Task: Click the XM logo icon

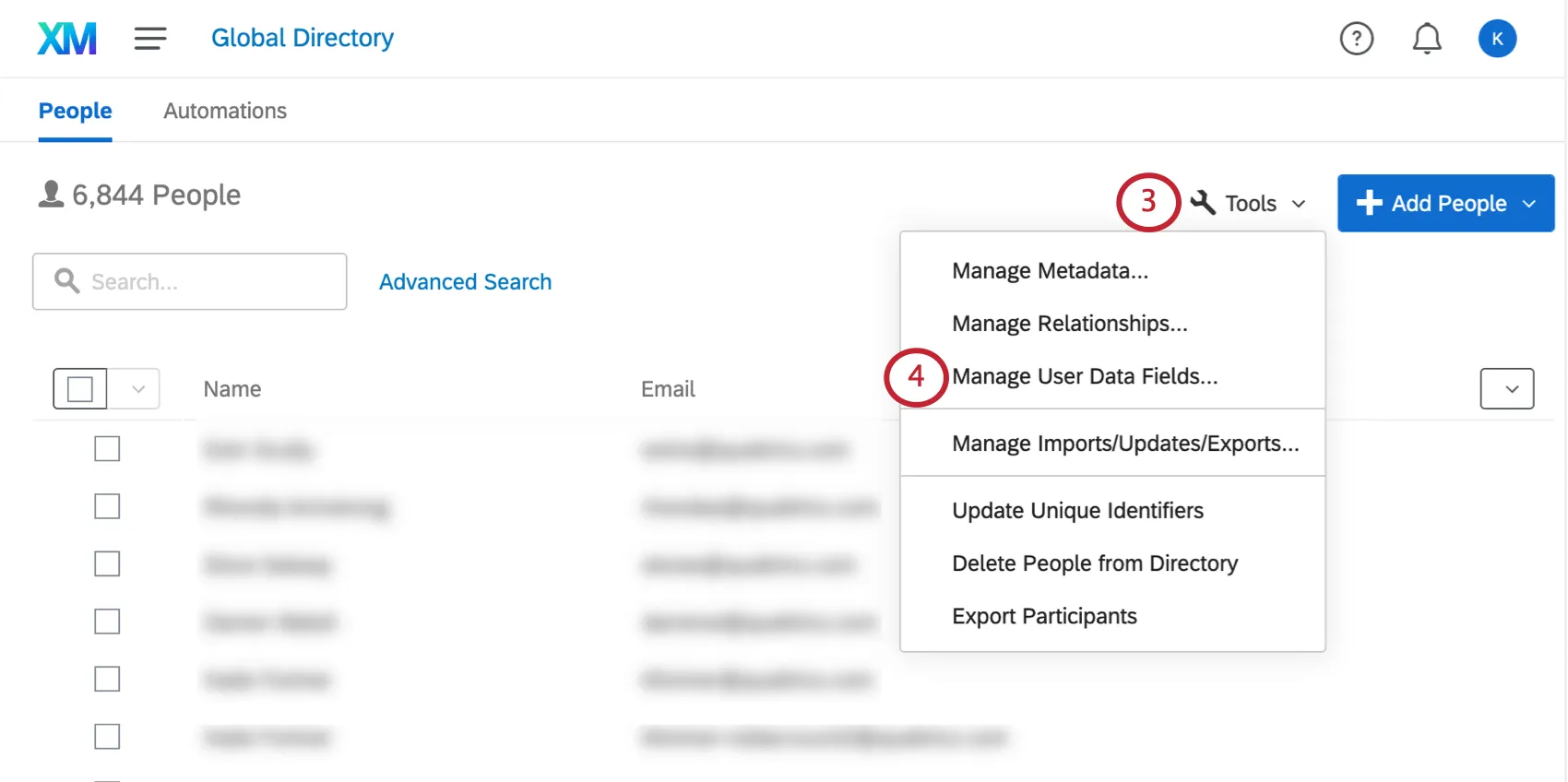Action: point(66,39)
